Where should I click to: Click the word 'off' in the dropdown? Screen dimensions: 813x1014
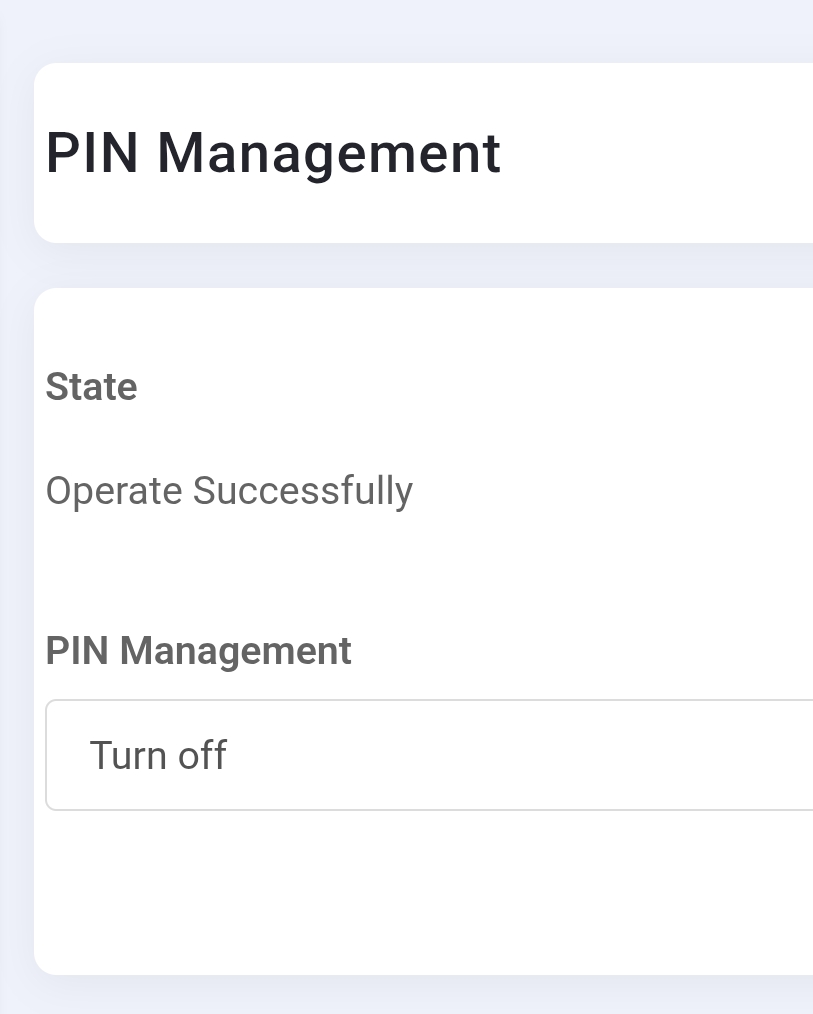tap(203, 755)
